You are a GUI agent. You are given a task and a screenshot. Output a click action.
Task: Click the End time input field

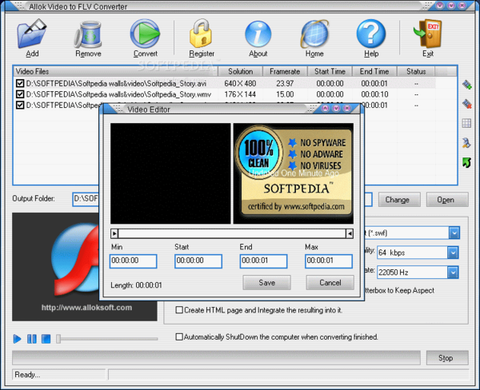point(263,261)
